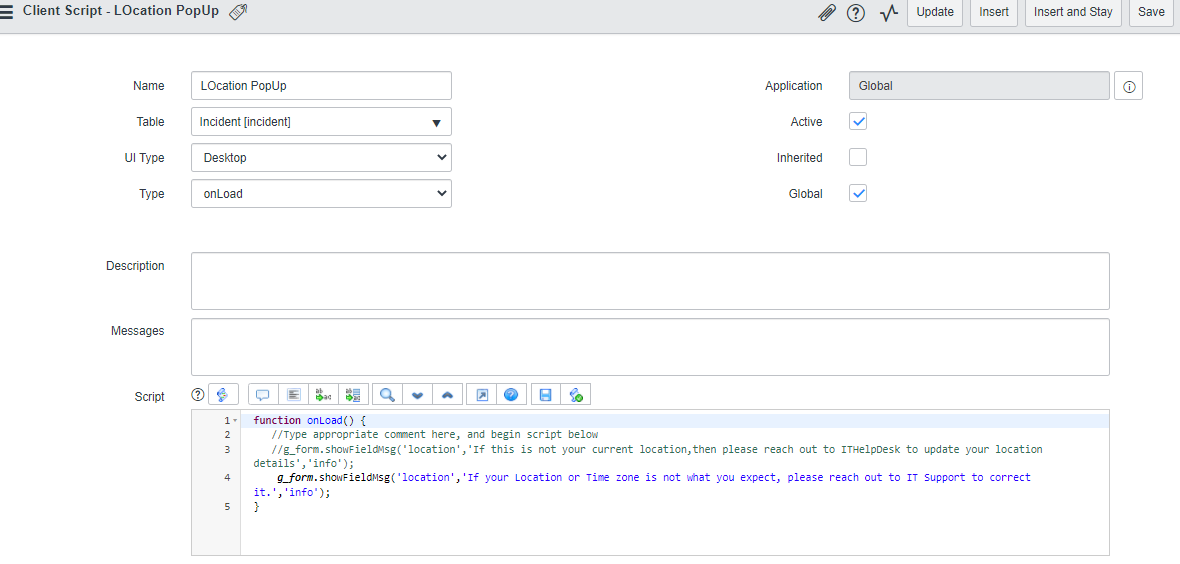Image resolution: width=1180 pixels, height=564 pixels.
Task: Click the Replace icon in script toolbar
Action: (x=324, y=394)
